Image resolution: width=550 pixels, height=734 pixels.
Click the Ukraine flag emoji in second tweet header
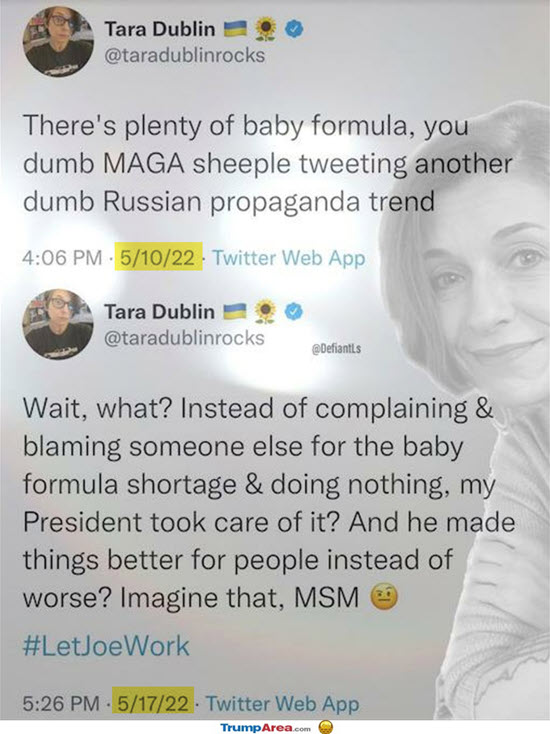coord(235,312)
